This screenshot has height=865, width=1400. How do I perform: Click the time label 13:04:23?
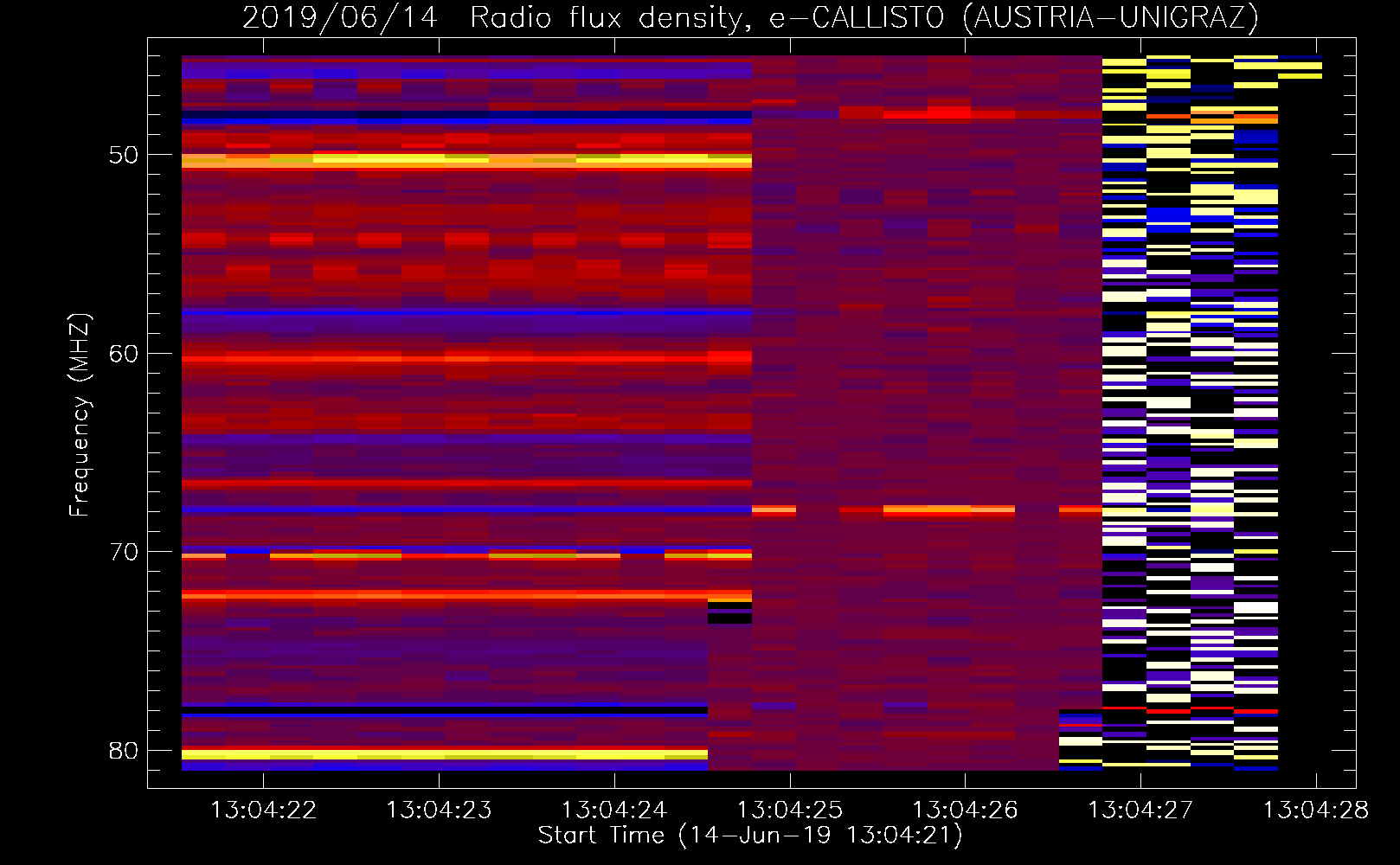pyautogui.click(x=439, y=810)
